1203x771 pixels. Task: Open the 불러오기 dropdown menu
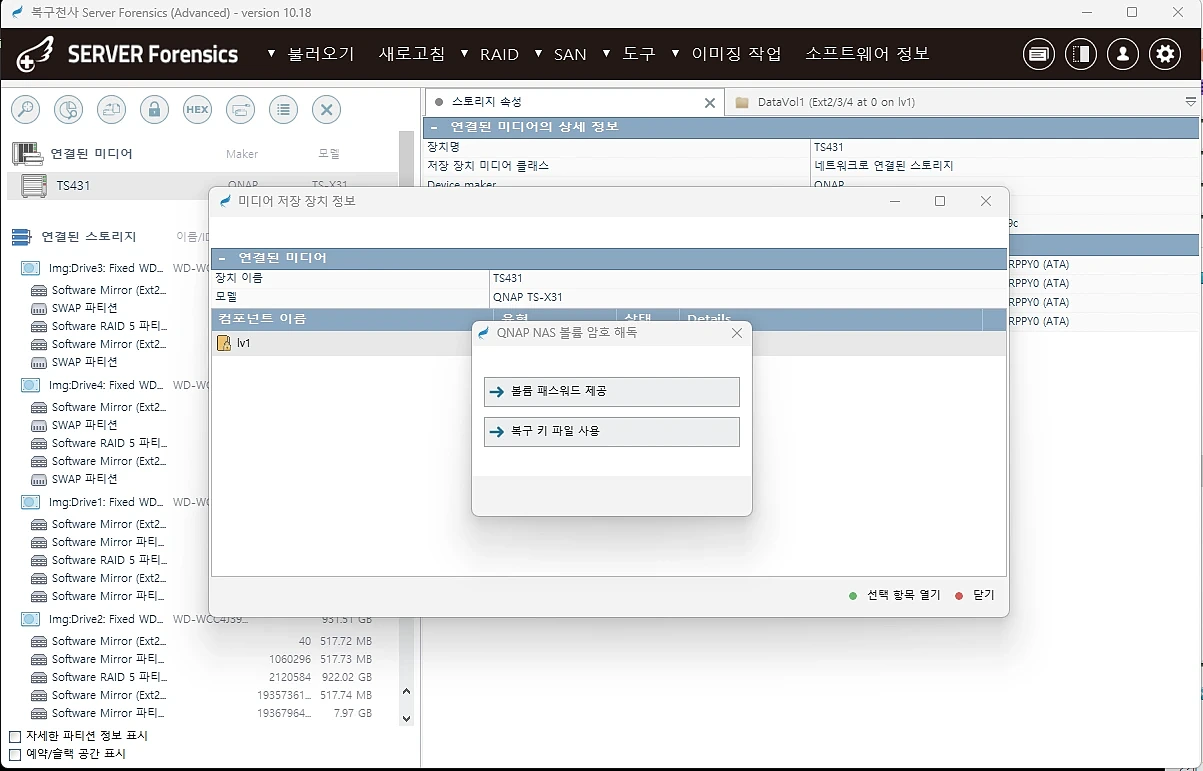pyautogui.click(x=312, y=54)
